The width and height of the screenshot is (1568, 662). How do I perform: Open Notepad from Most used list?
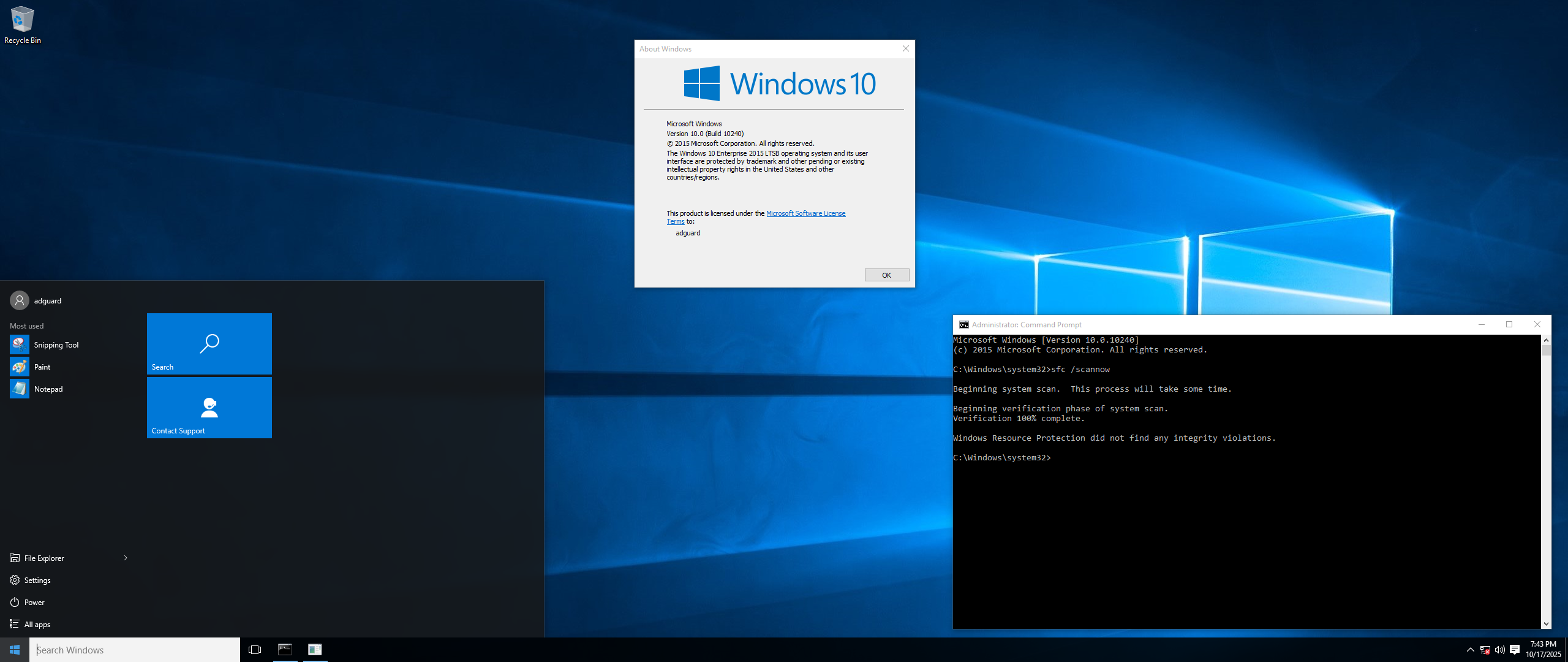click(x=48, y=389)
